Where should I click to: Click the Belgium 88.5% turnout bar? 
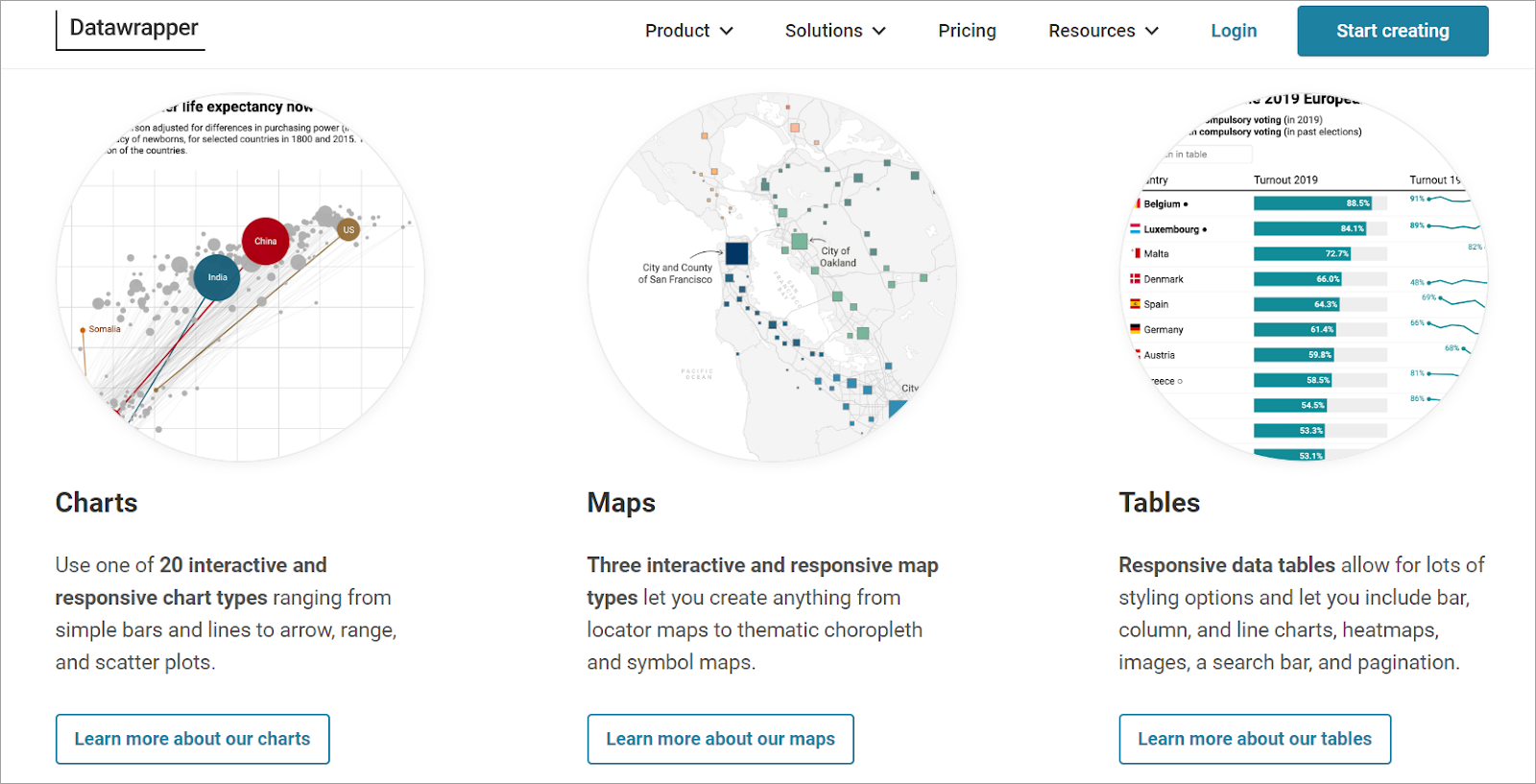pyautogui.click(x=1312, y=203)
